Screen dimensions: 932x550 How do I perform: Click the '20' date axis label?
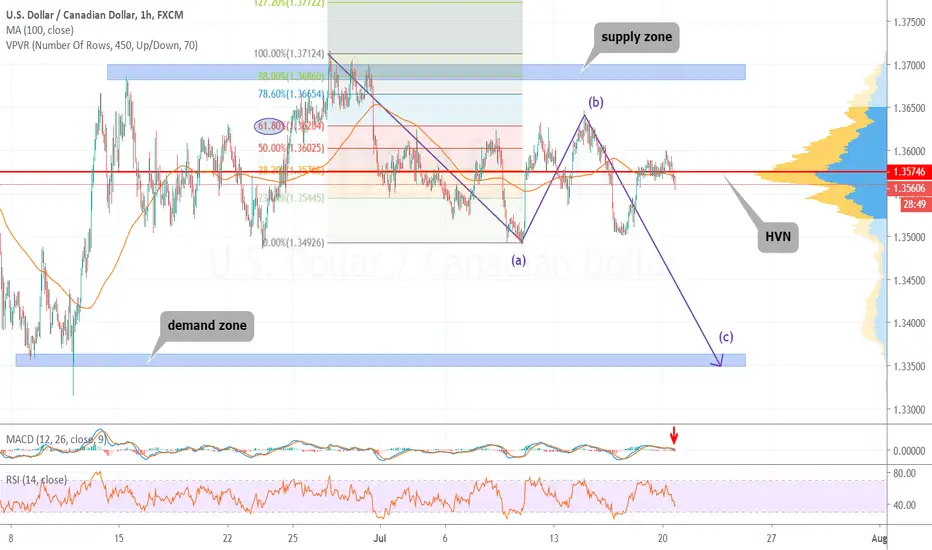tap(663, 539)
